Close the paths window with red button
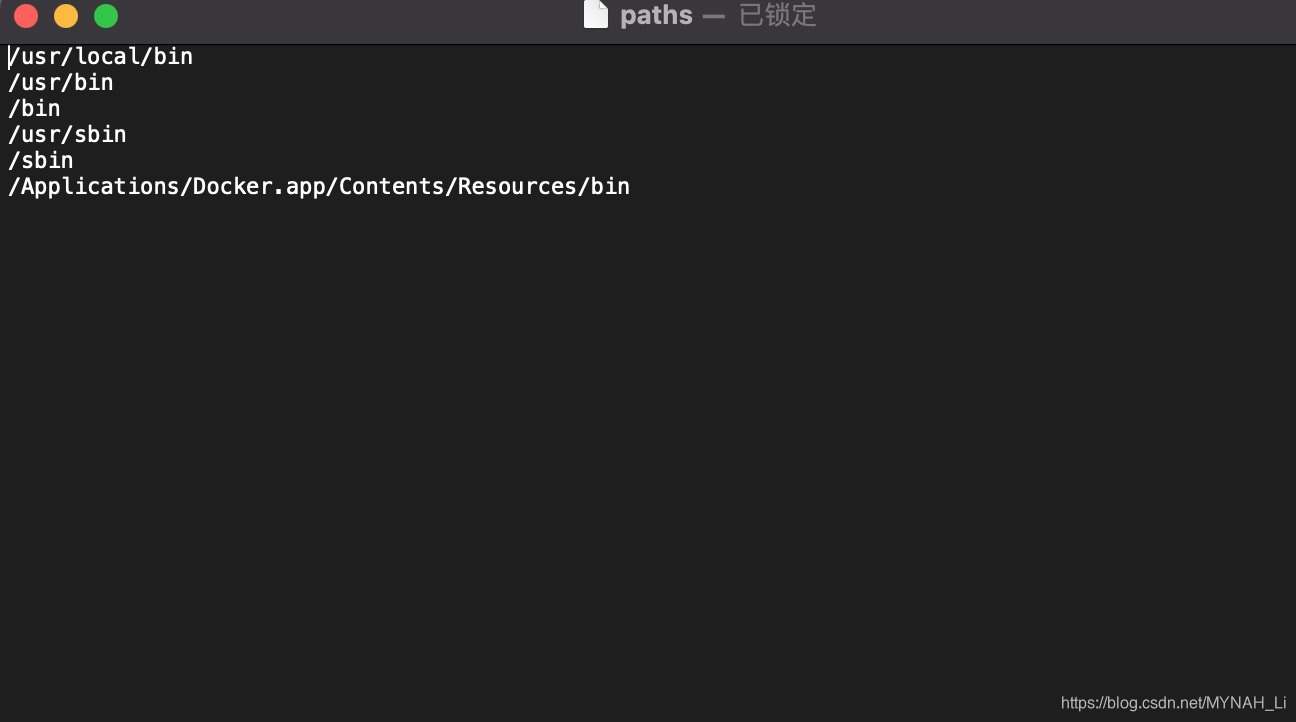The width and height of the screenshot is (1296, 722). pyautogui.click(x=26, y=16)
